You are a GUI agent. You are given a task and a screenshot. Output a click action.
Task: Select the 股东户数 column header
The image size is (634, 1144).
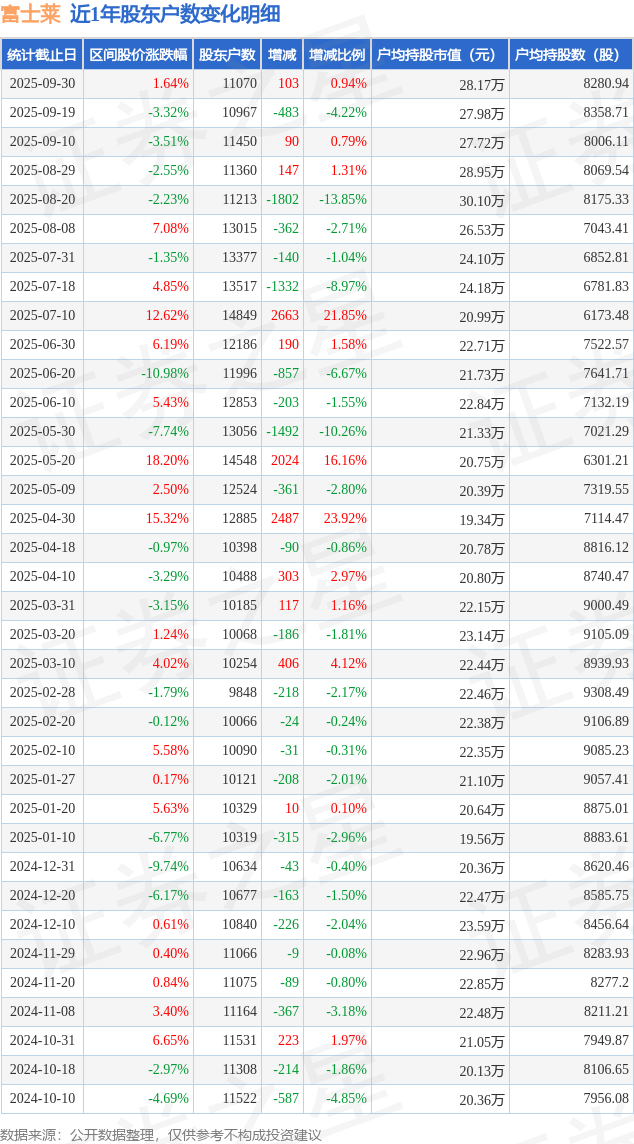227,55
